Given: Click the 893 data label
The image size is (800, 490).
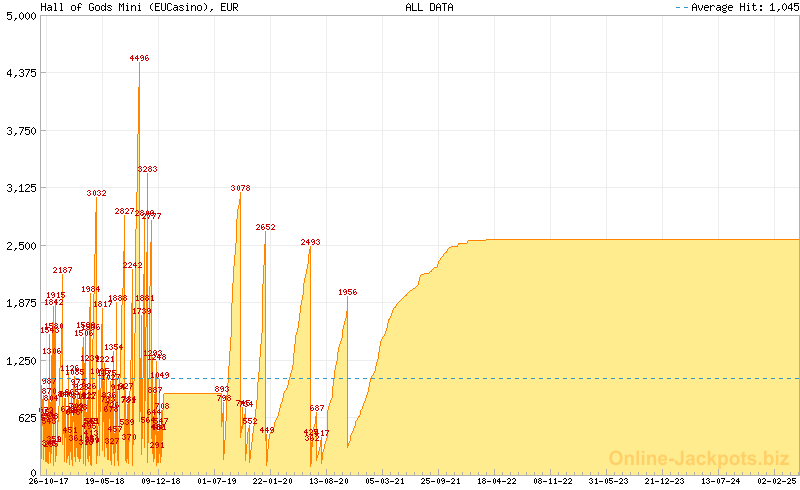Looking at the screenshot, I should pyautogui.click(x=222, y=389).
